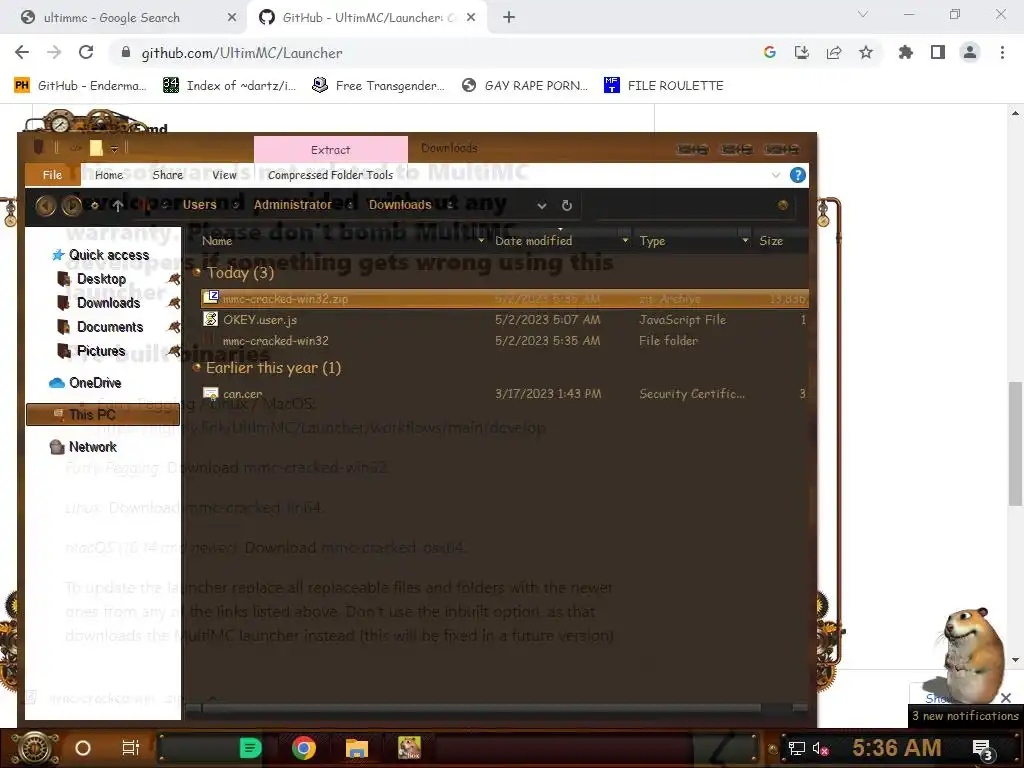This screenshot has height=768, width=1024.
Task: Open the Type column filter dropdown
Action: 745,241
